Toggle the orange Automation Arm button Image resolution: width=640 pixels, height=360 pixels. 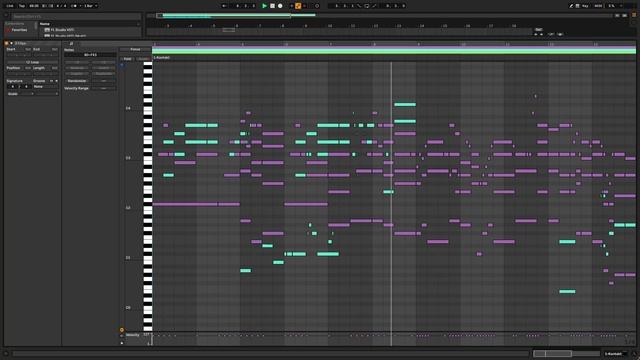pos(298,6)
